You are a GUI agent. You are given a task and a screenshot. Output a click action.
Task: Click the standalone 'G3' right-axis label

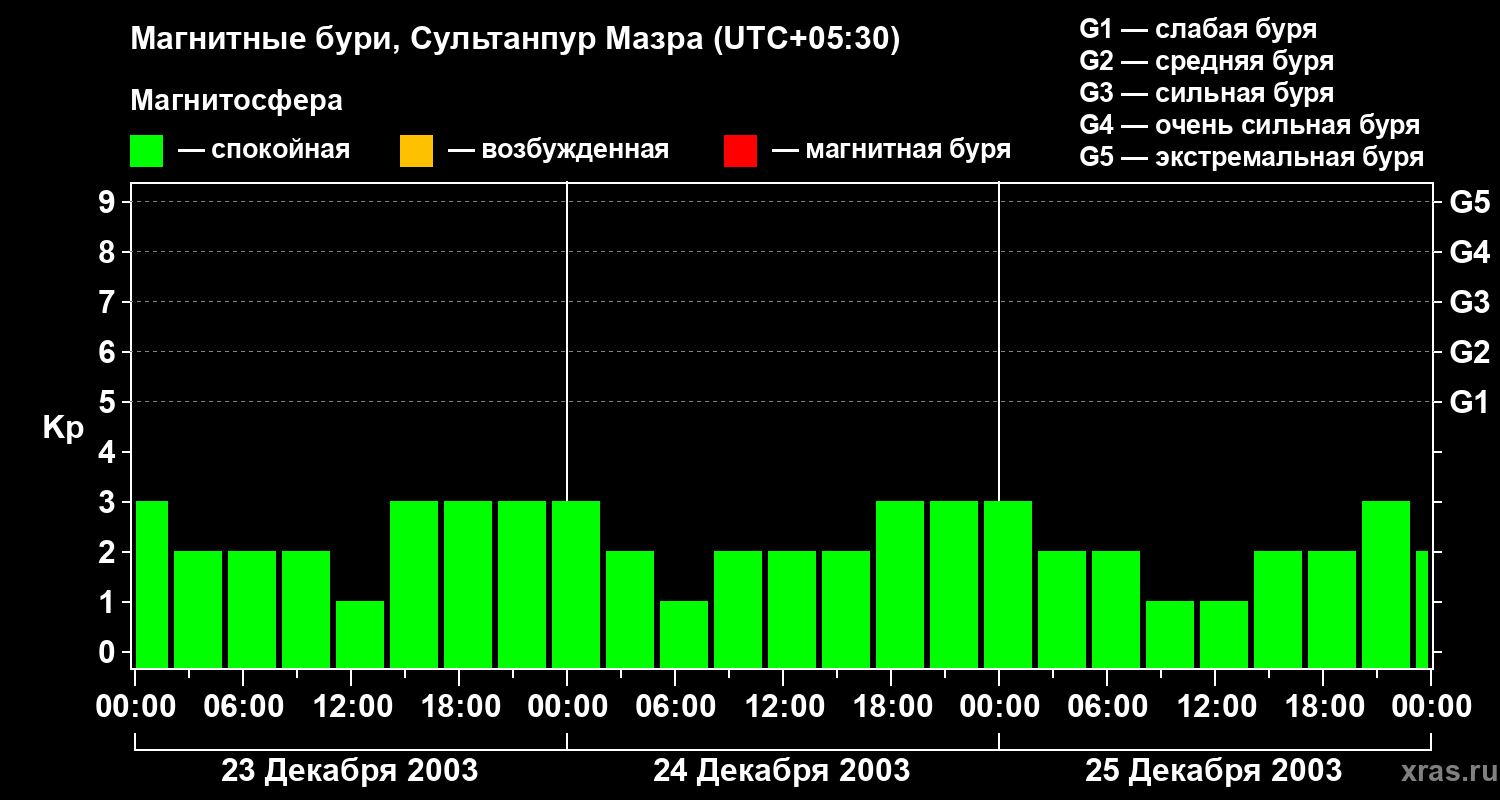click(1469, 302)
